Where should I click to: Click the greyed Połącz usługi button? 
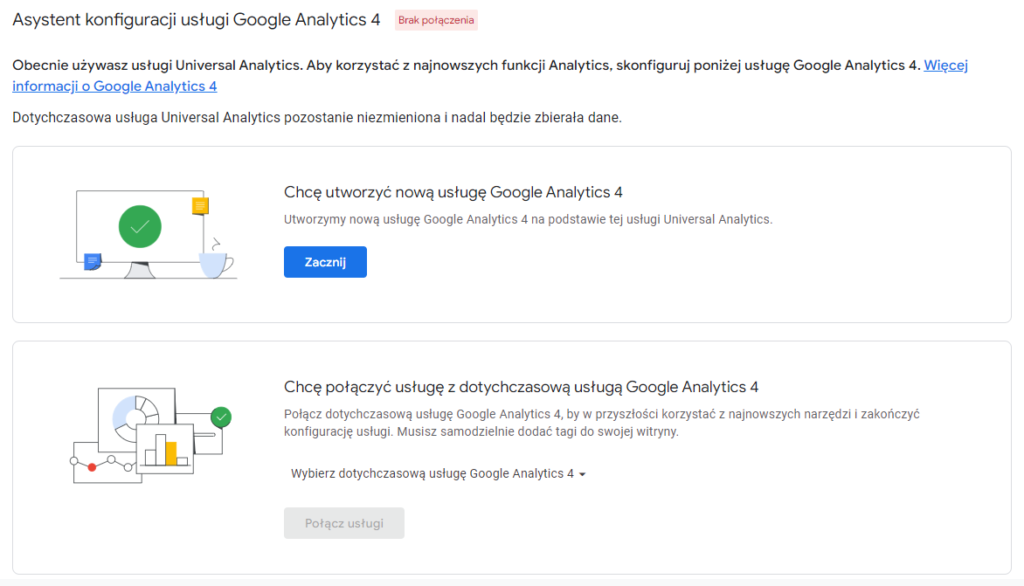click(344, 523)
